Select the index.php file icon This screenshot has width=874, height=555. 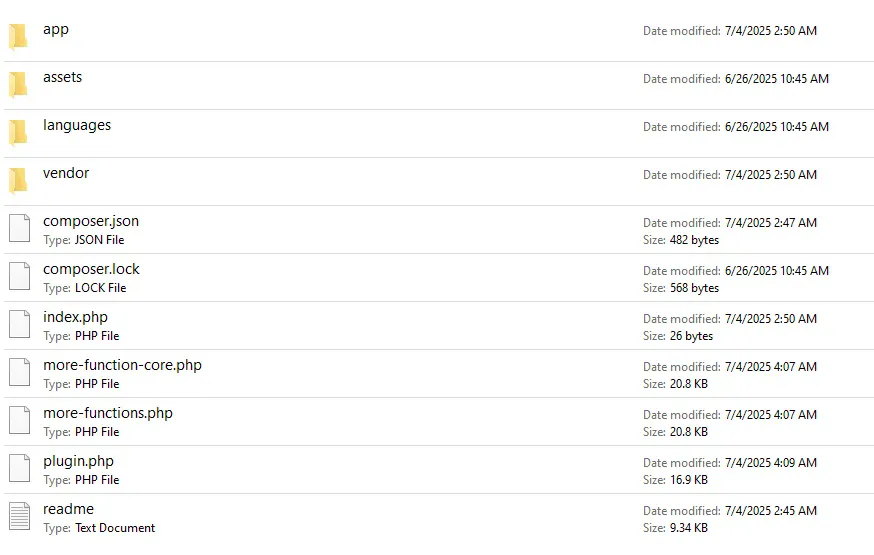[20, 325]
